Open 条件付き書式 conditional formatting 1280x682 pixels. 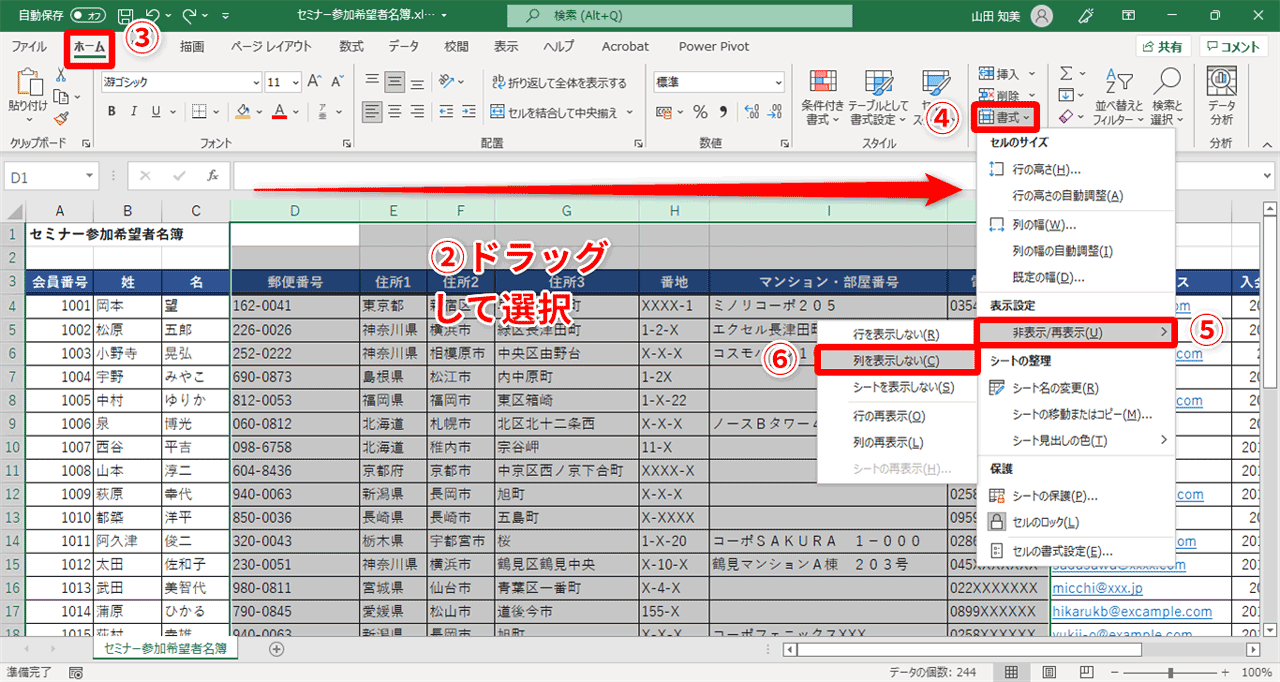[824, 97]
